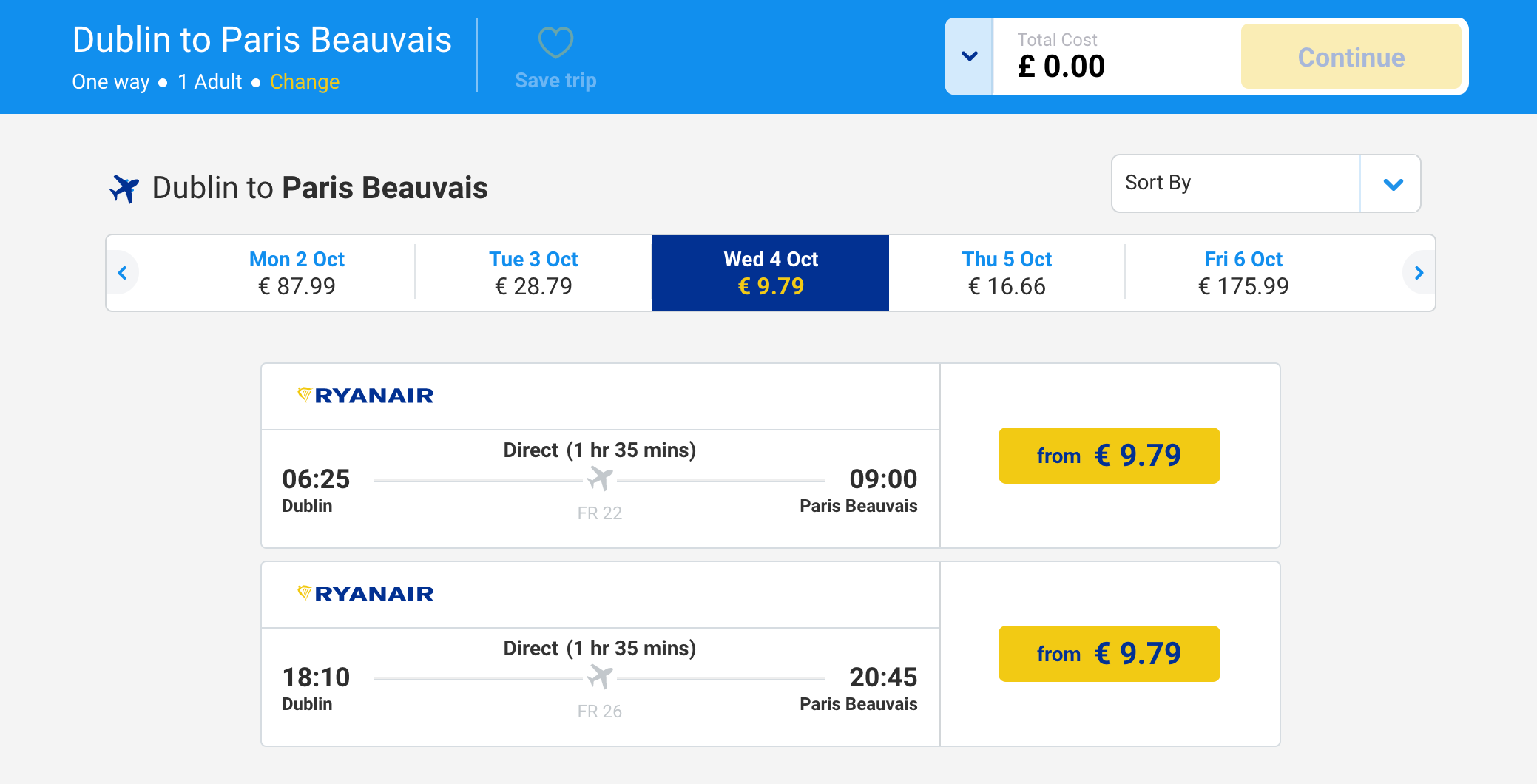Viewport: 1537px width, 784px height.
Task: Select the €9.79 fare for the 06:25 flight
Action: (1109, 456)
